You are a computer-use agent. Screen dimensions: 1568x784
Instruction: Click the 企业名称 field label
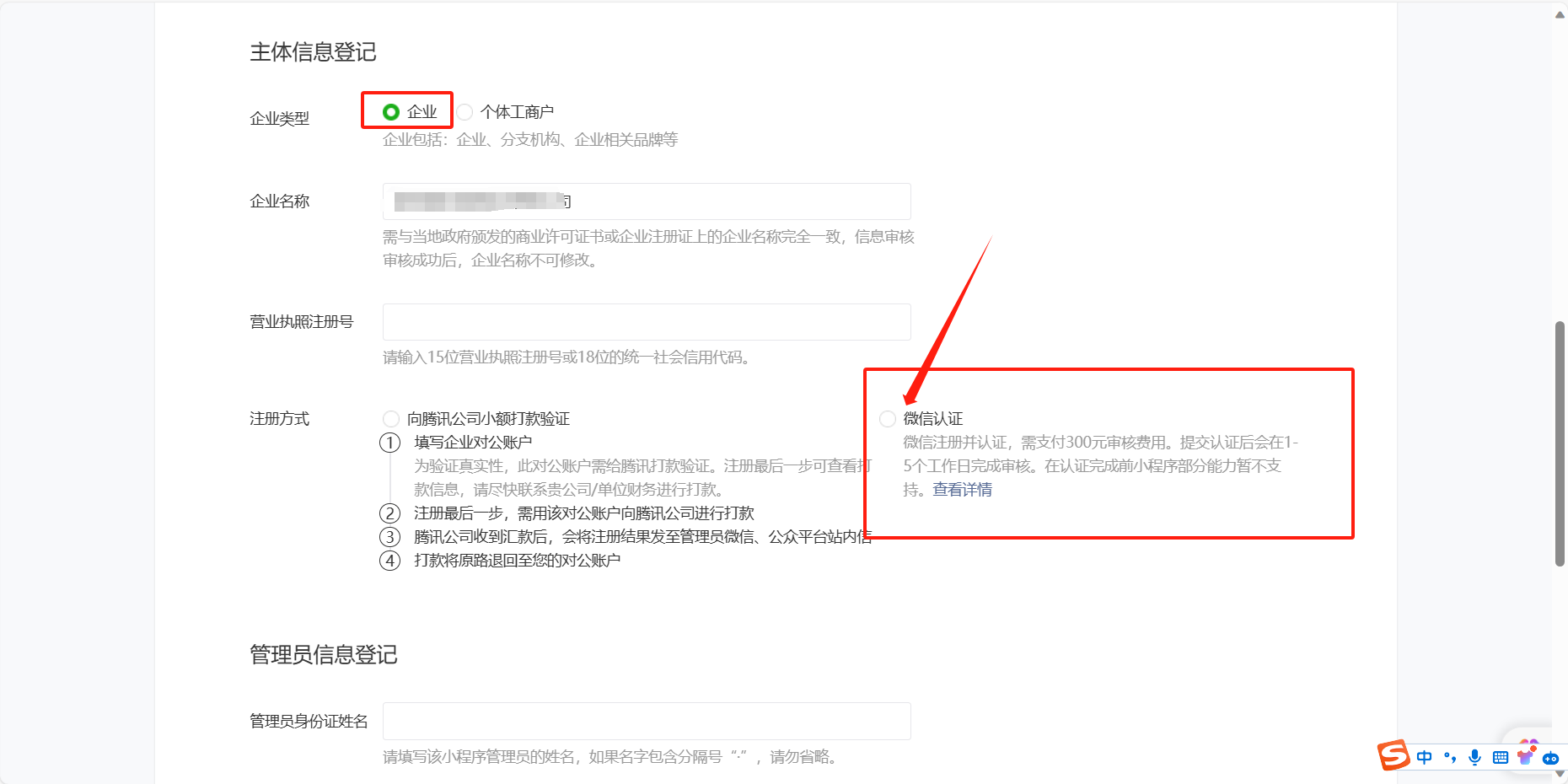pyautogui.click(x=279, y=201)
